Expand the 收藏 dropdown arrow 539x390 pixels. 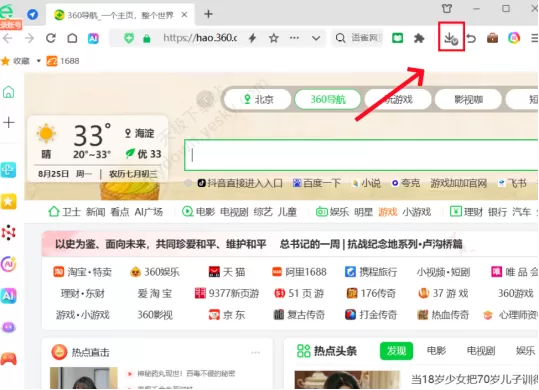pos(38,61)
